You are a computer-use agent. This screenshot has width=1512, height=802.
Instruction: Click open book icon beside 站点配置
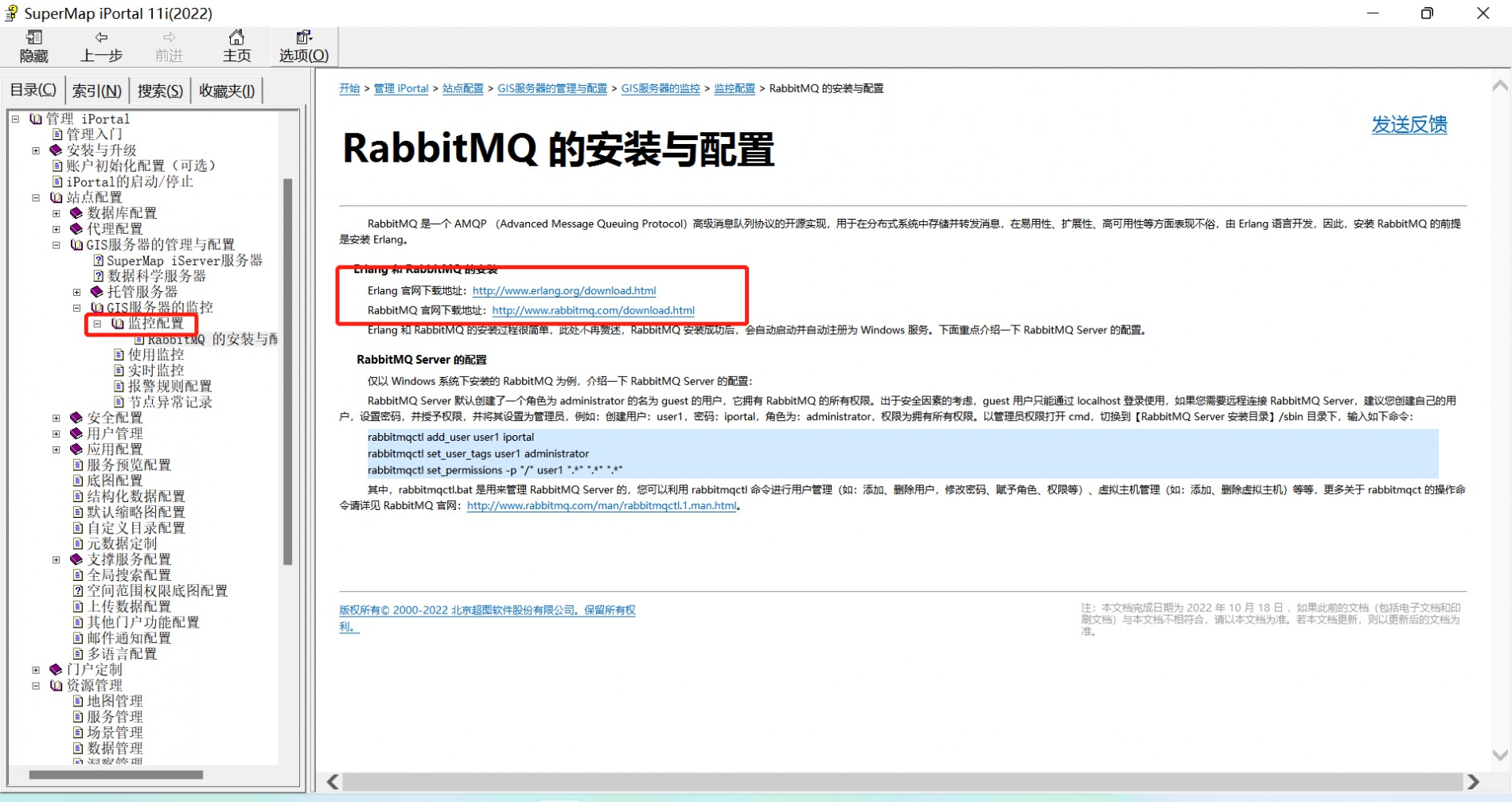(x=57, y=197)
